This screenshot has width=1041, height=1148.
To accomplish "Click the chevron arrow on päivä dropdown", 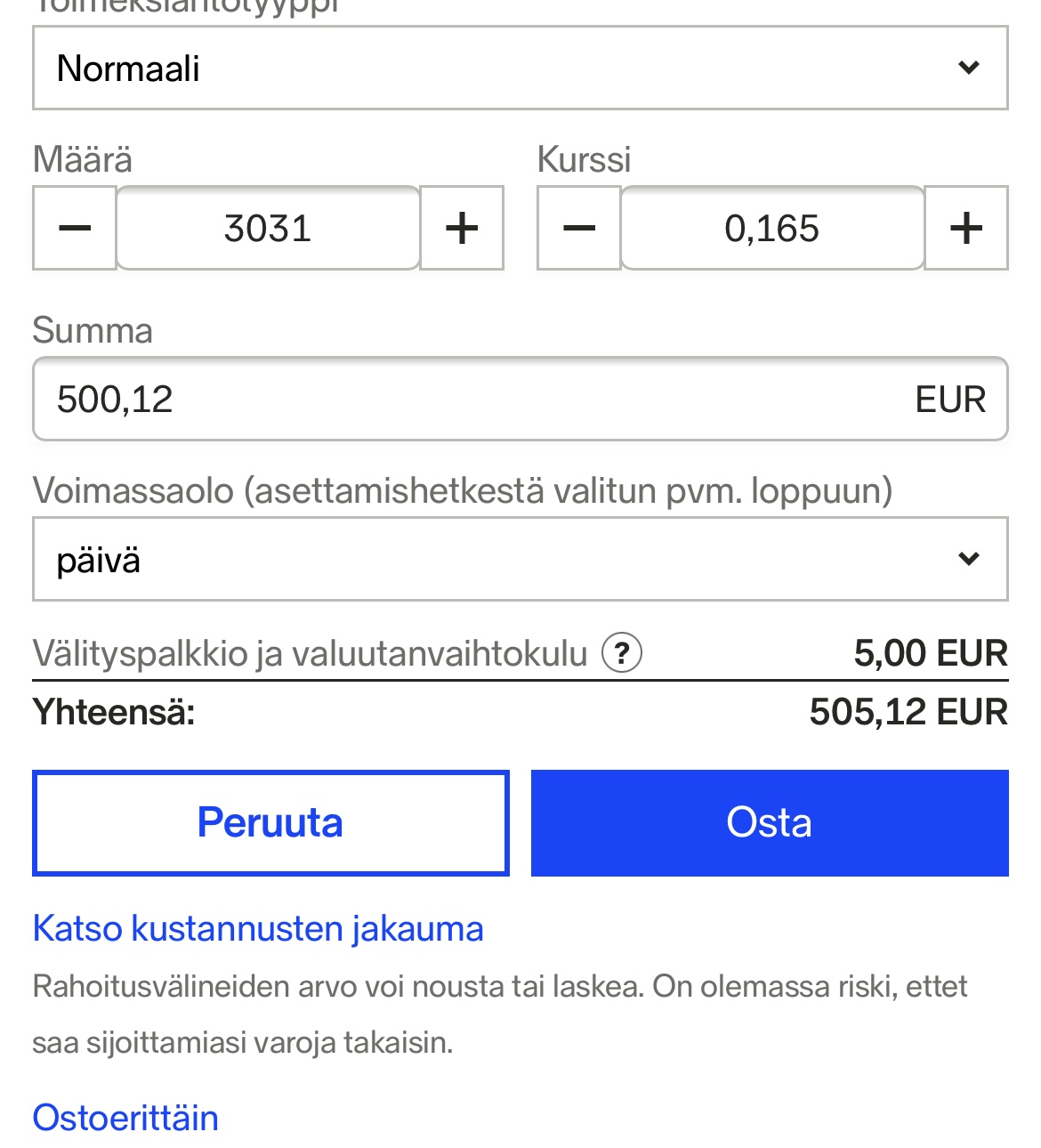I will [969, 559].
